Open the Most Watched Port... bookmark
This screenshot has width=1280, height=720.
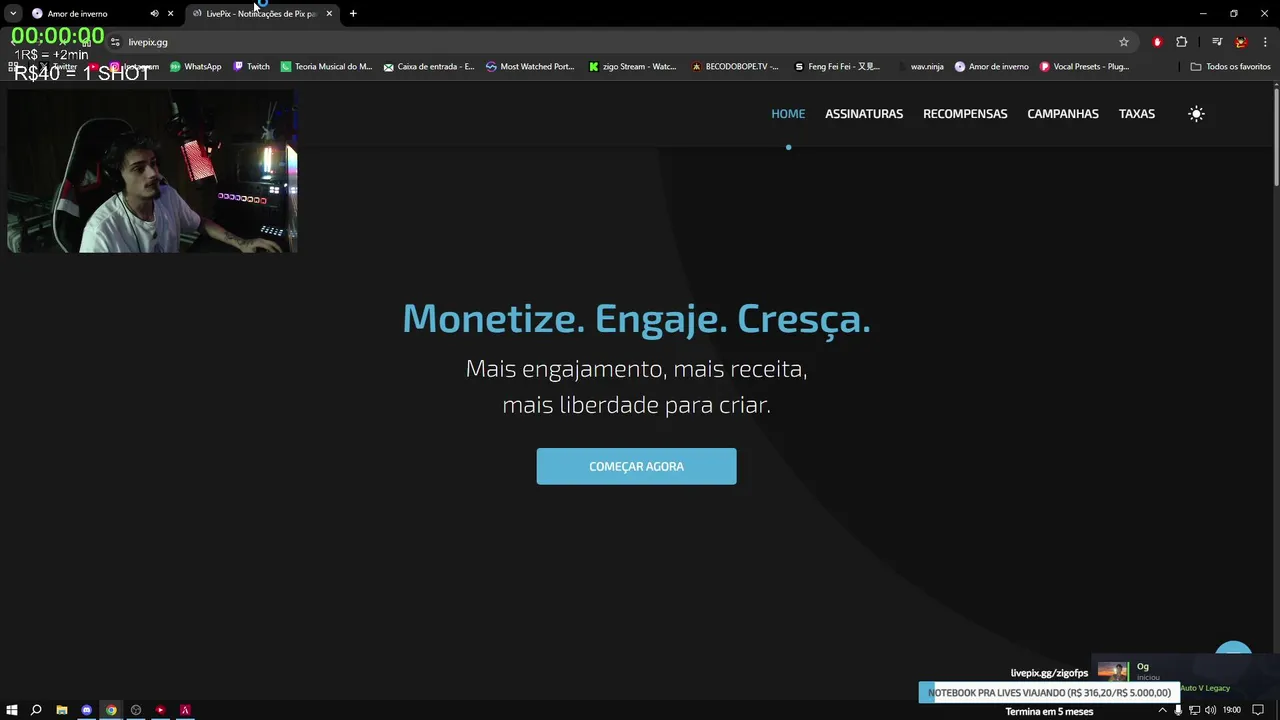(x=531, y=67)
